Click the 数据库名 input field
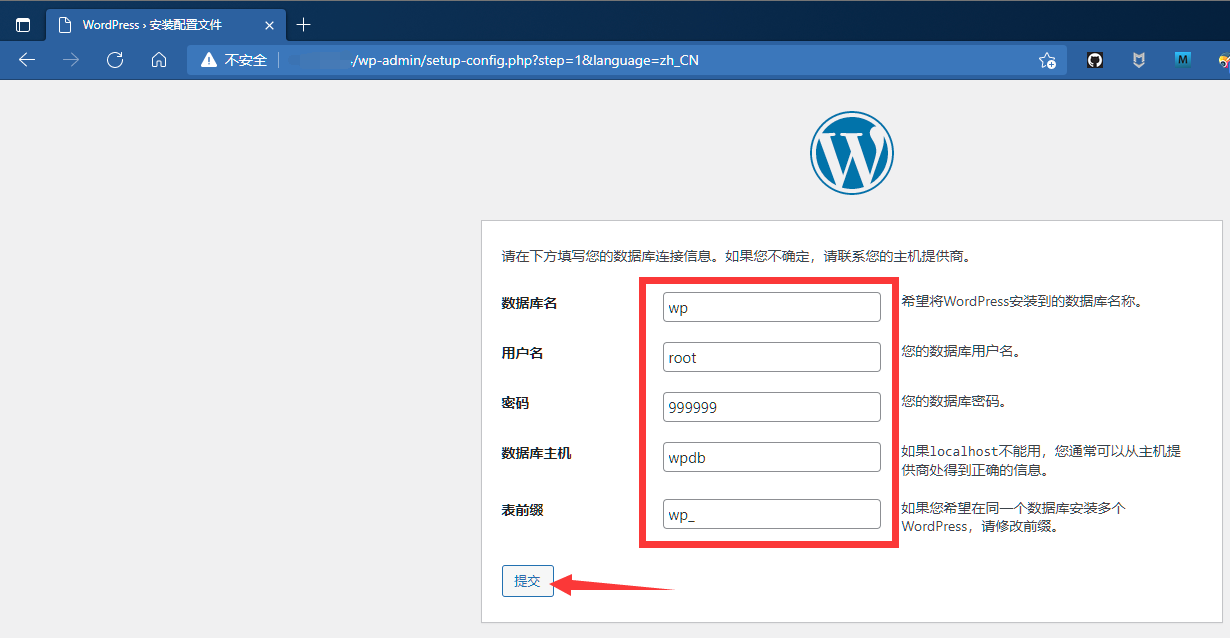The width and height of the screenshot is (1230, 638). [x=771, y=307]
